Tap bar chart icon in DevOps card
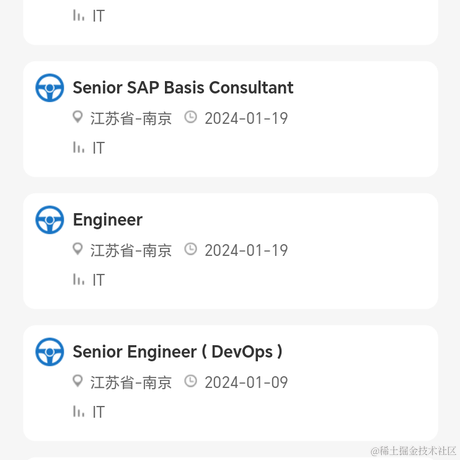The image size is (460, 460). pyautogui.click(x=78, y=411)
